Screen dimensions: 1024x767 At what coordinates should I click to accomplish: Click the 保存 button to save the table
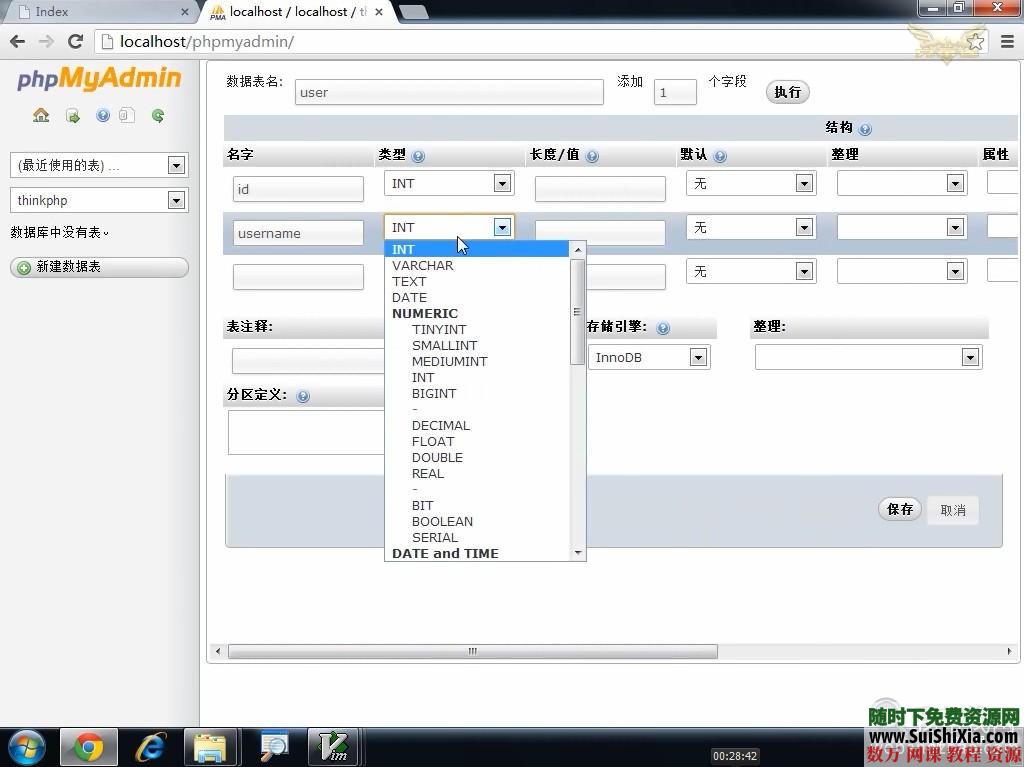[x=898, y=509]
